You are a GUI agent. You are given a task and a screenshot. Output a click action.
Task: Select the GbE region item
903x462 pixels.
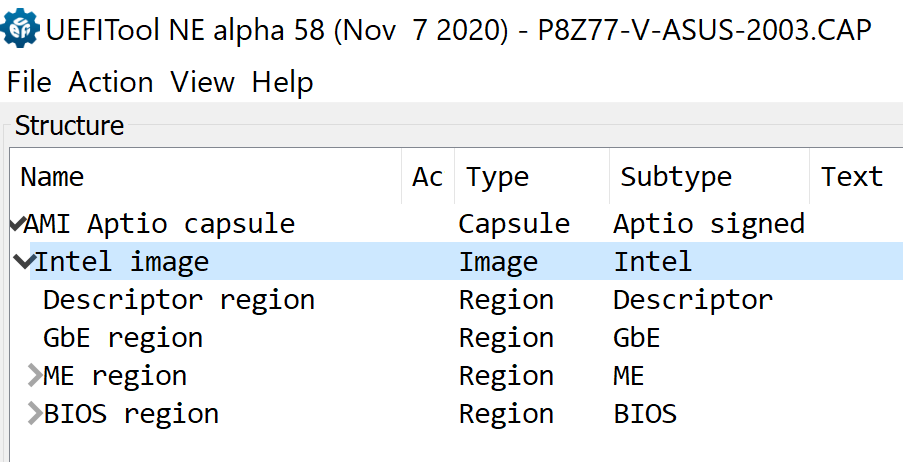122,338
